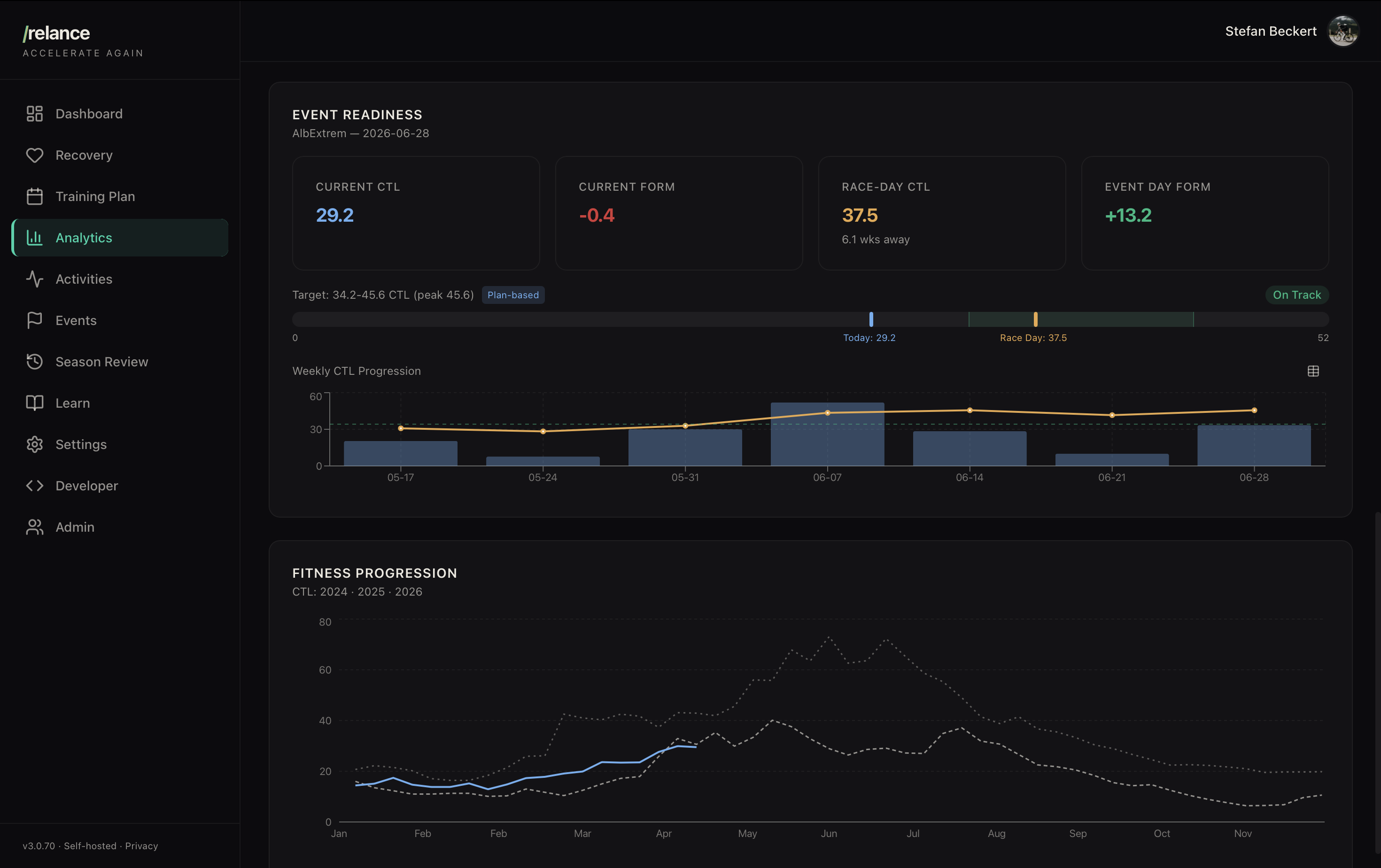
Task: Click the Settings gear icon
Action: pos(34,444)
